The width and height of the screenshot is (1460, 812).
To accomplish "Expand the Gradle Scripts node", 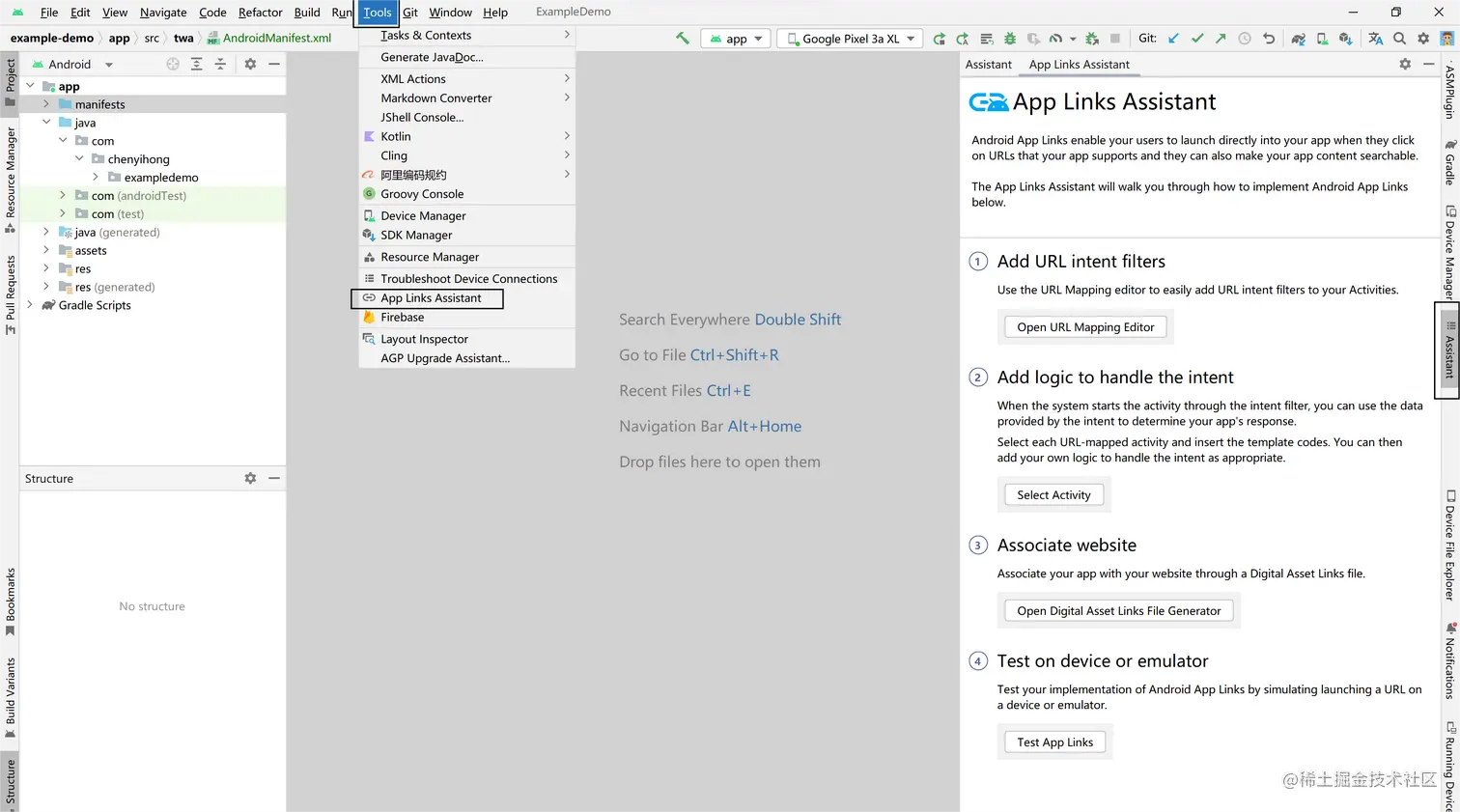I will 30,305.
